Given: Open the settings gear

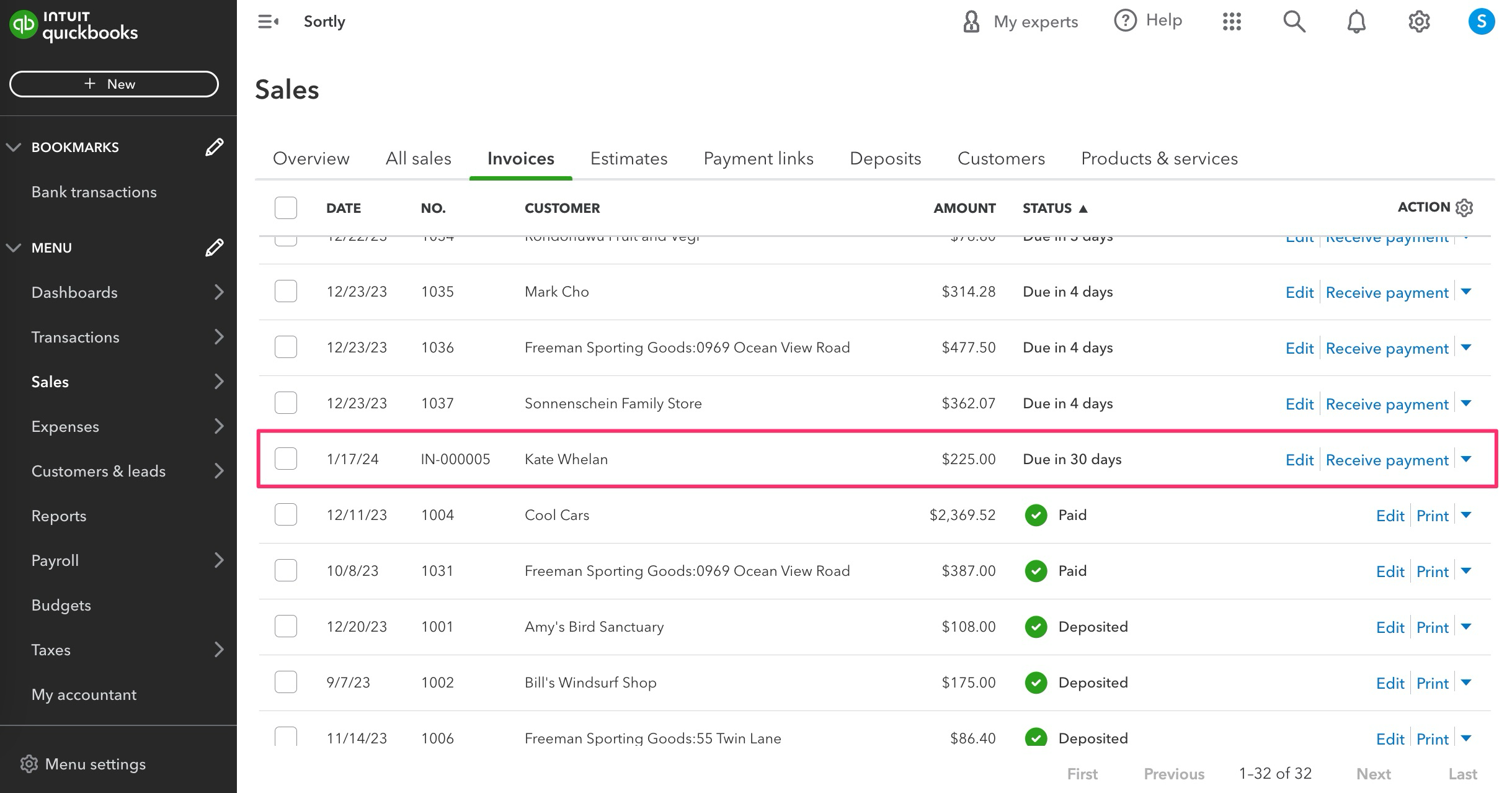Looking at the screenshot, I should [x=1418, y=20].
